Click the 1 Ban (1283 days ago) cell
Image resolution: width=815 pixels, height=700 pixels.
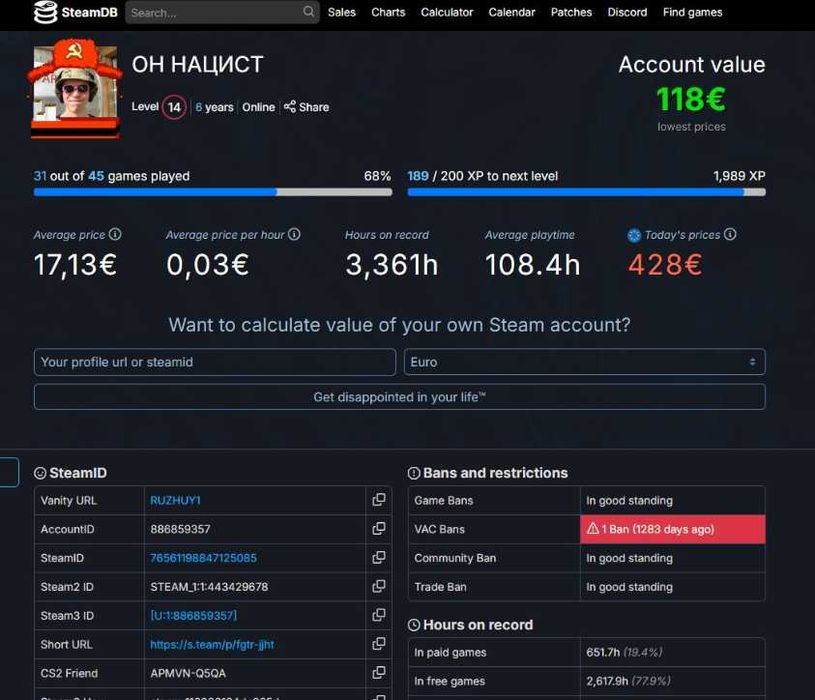click(673, 529)
